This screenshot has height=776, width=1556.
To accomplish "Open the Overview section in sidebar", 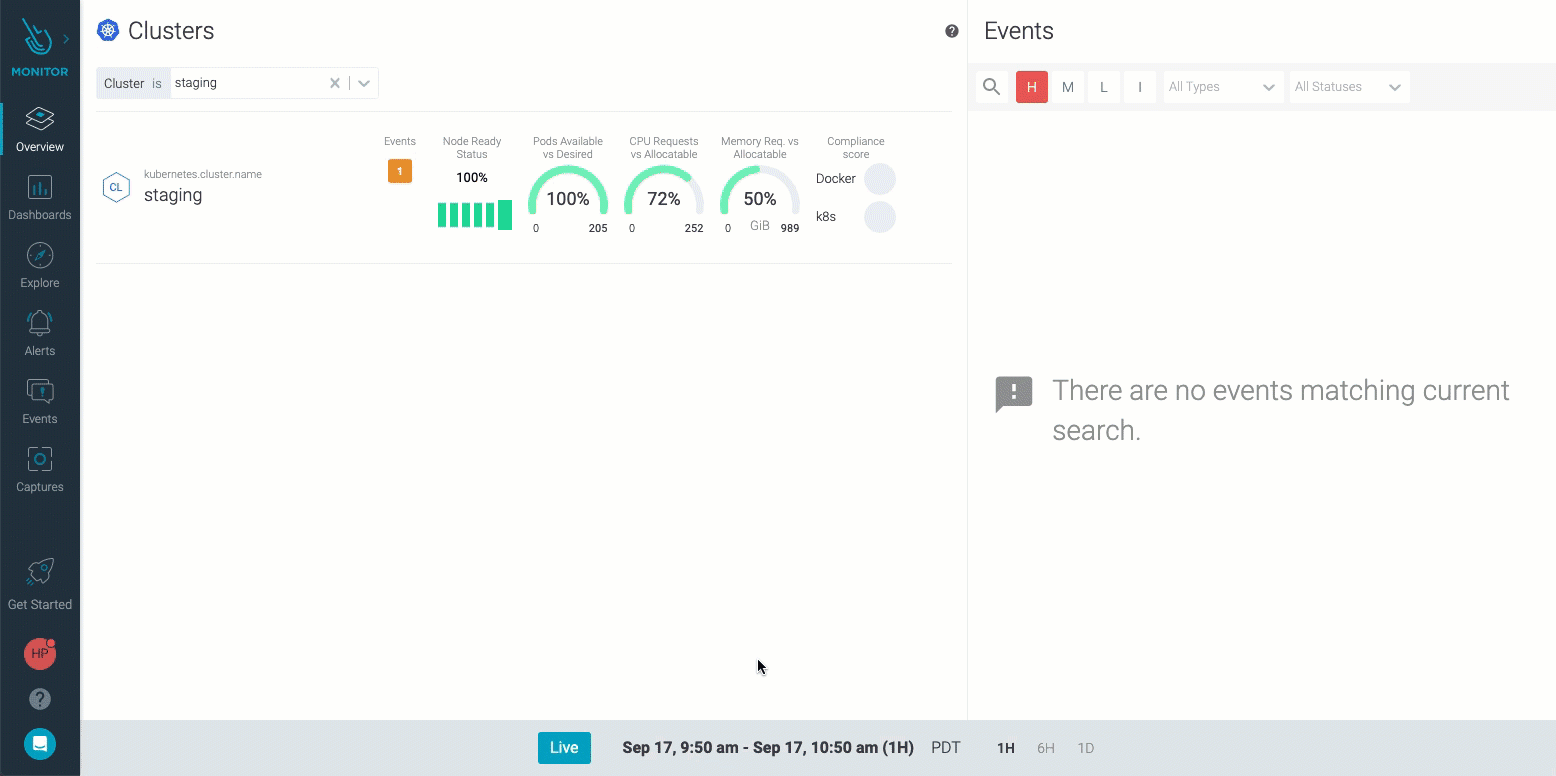I will click(x=40, y=130).
